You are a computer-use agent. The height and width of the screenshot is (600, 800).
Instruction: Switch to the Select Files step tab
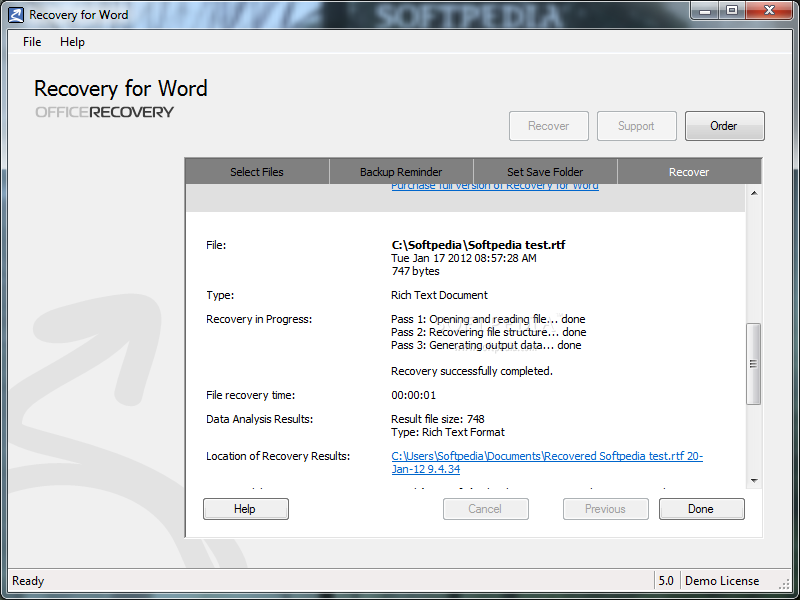coord(257,172)
